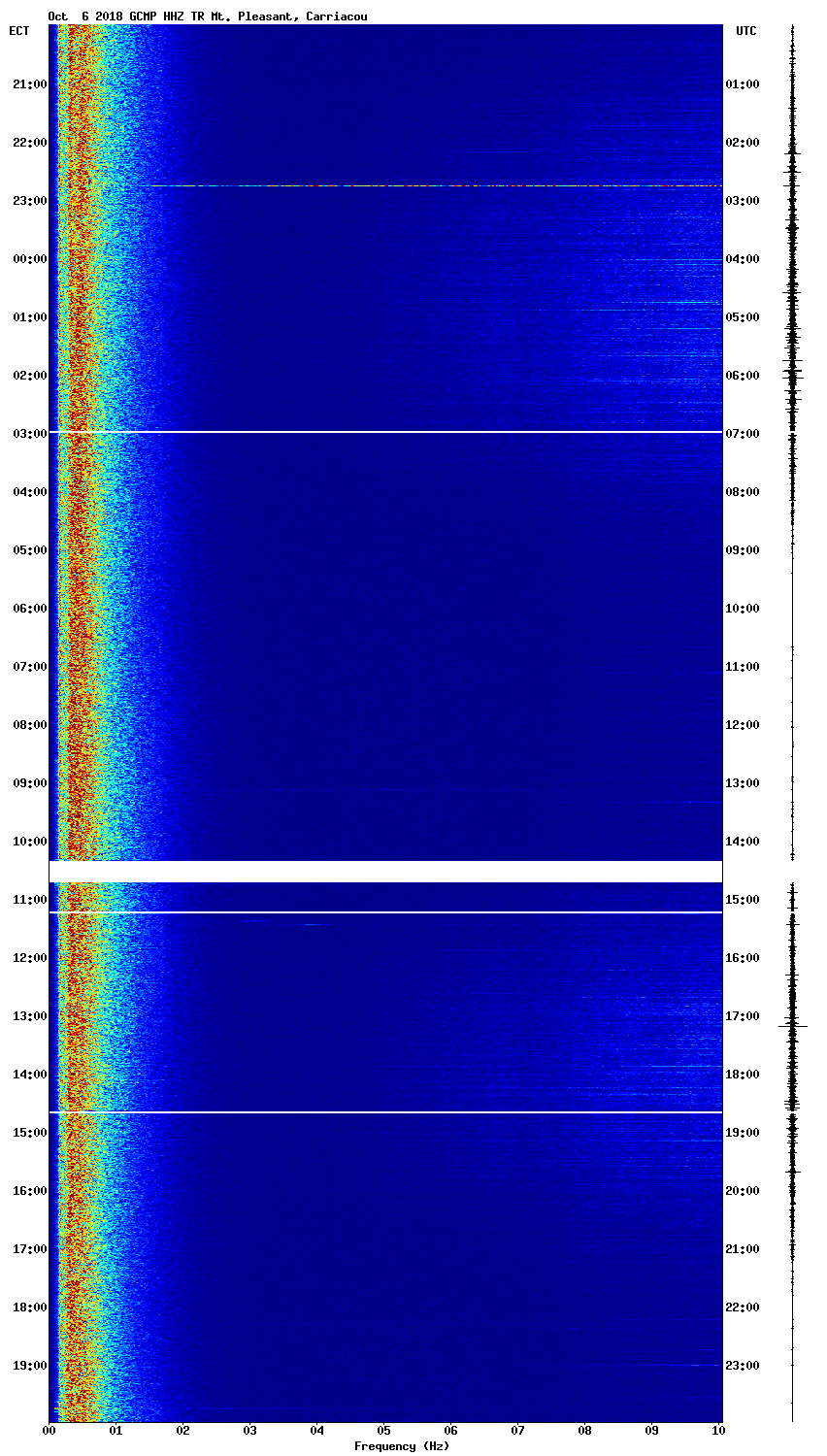Pick the 14:00 label on the UTC axis
The image size is (827, 1456).
[x=743, y=842]
